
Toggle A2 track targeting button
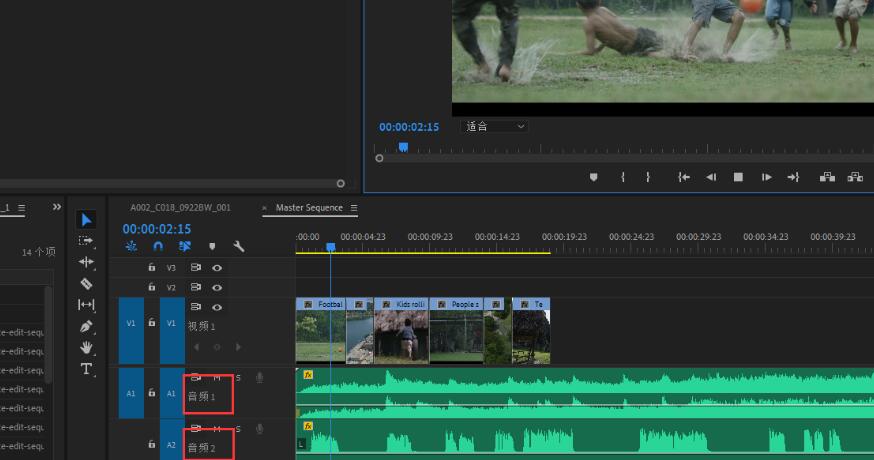(x=172, y=439)
